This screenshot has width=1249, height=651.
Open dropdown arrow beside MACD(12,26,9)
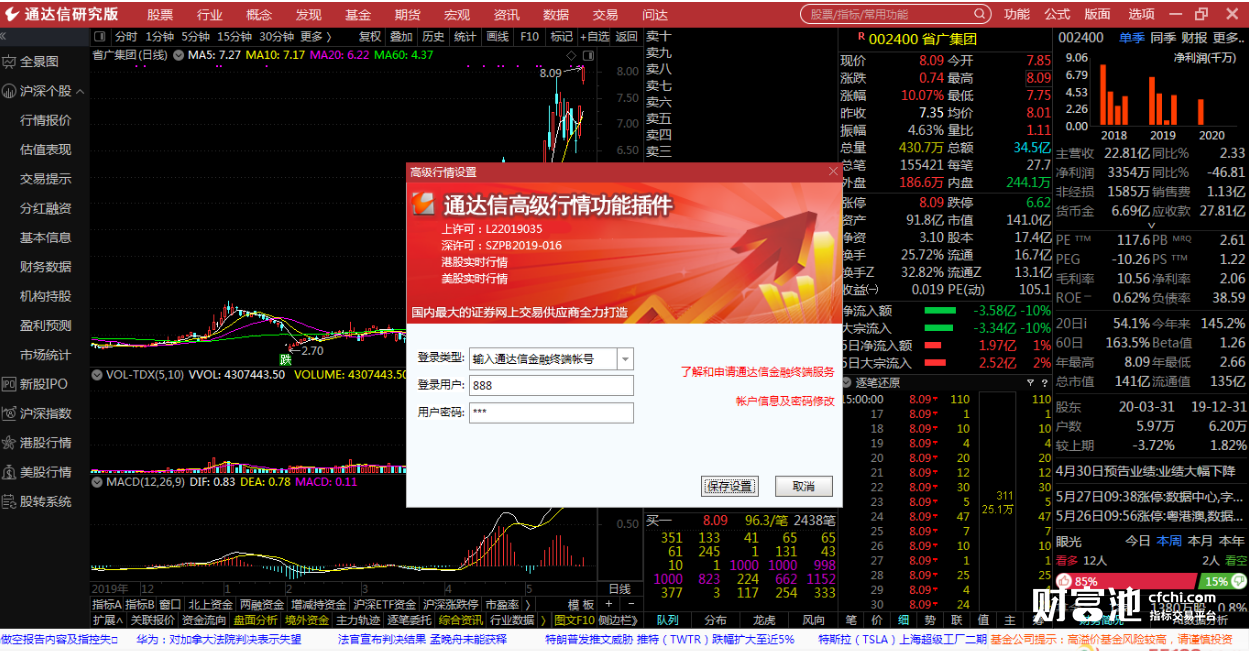pyautogui.click(x=98, y=482)
